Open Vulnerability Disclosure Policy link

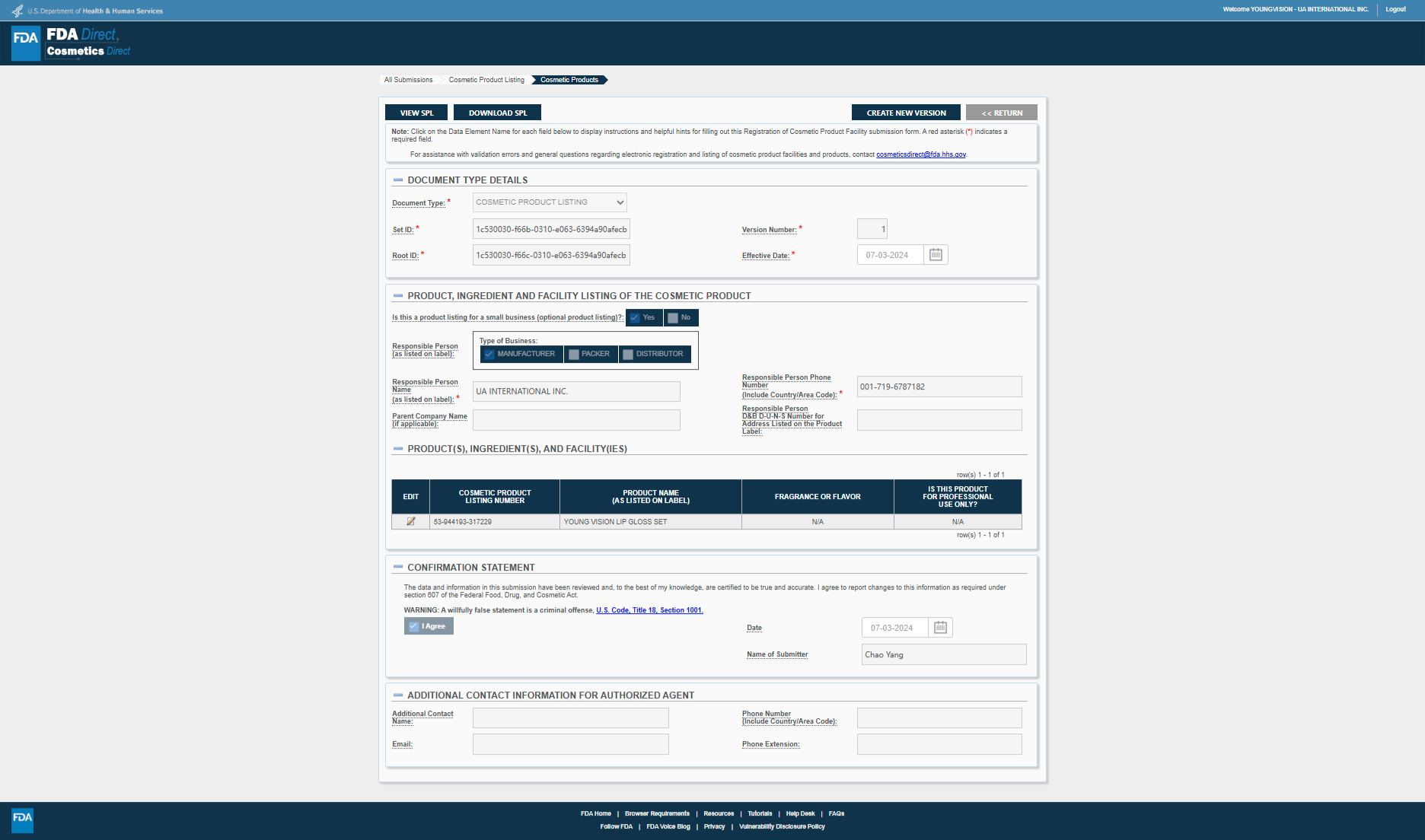pos(782,827)
